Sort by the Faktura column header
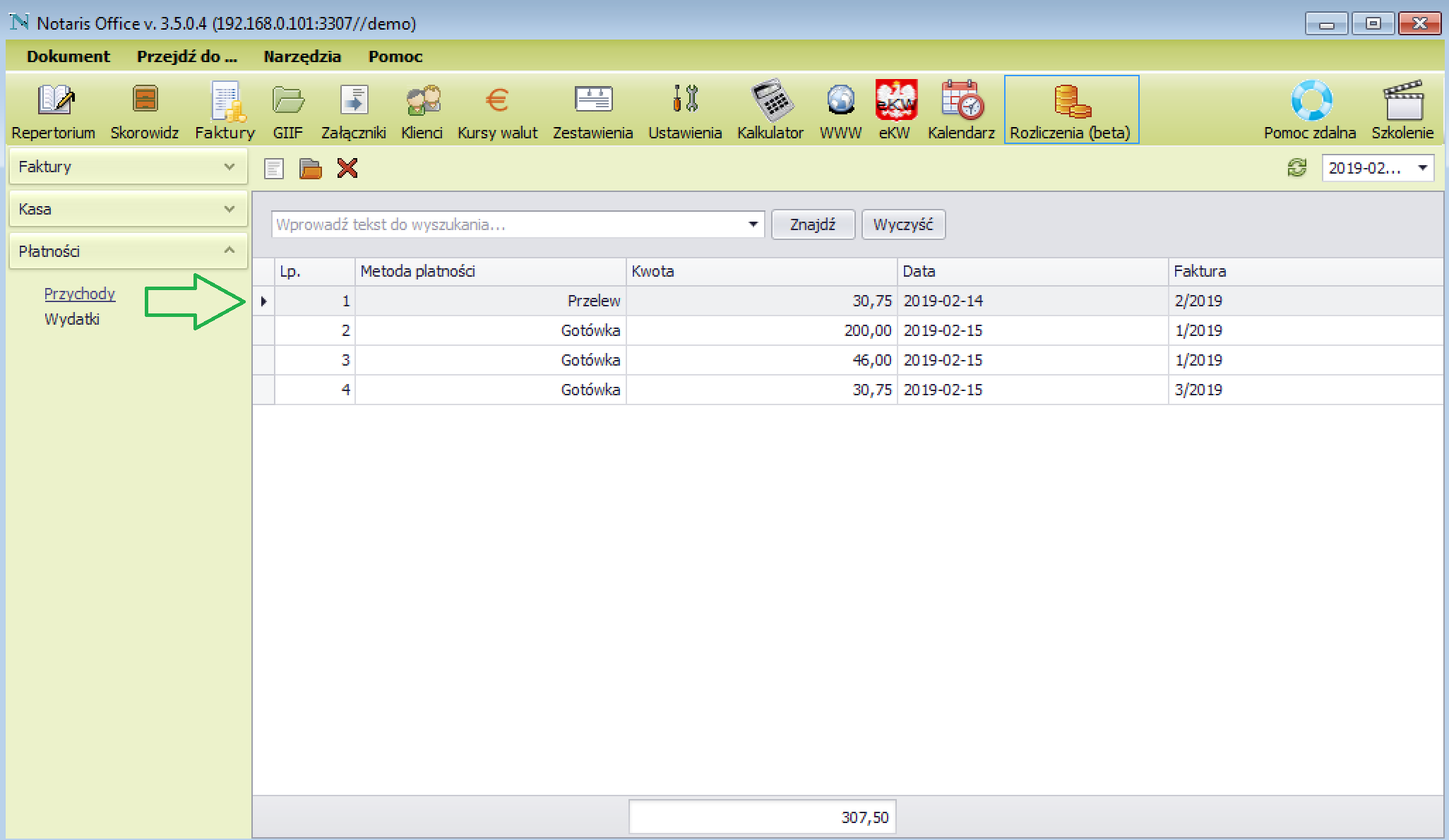The image size is (1449, 840). point(1305,271)
